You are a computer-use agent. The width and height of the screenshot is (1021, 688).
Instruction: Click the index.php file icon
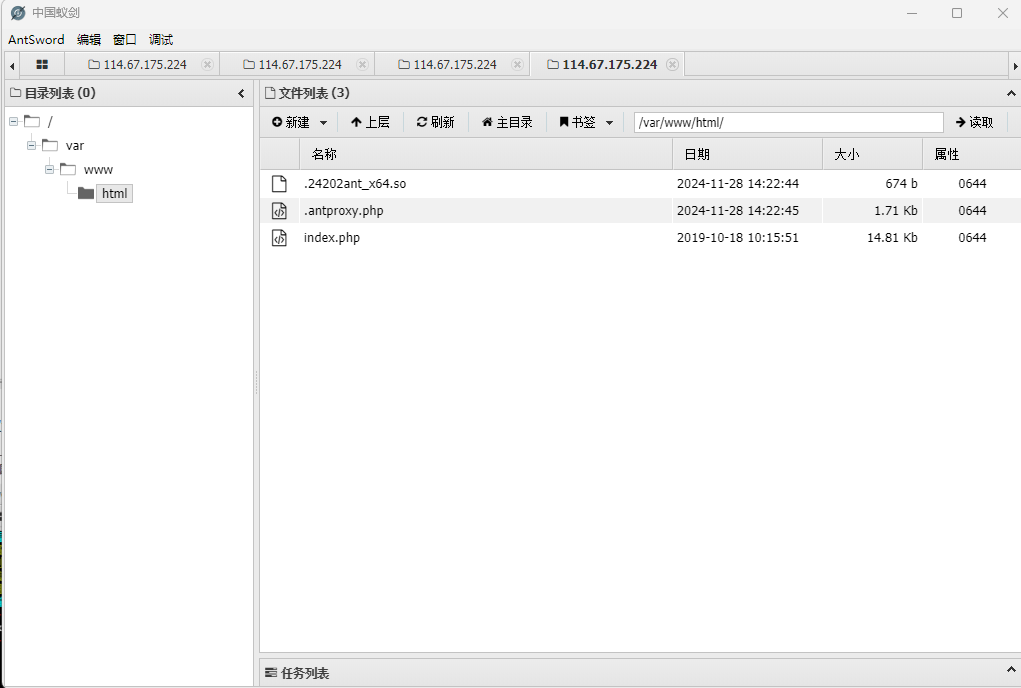click(280, 238)
